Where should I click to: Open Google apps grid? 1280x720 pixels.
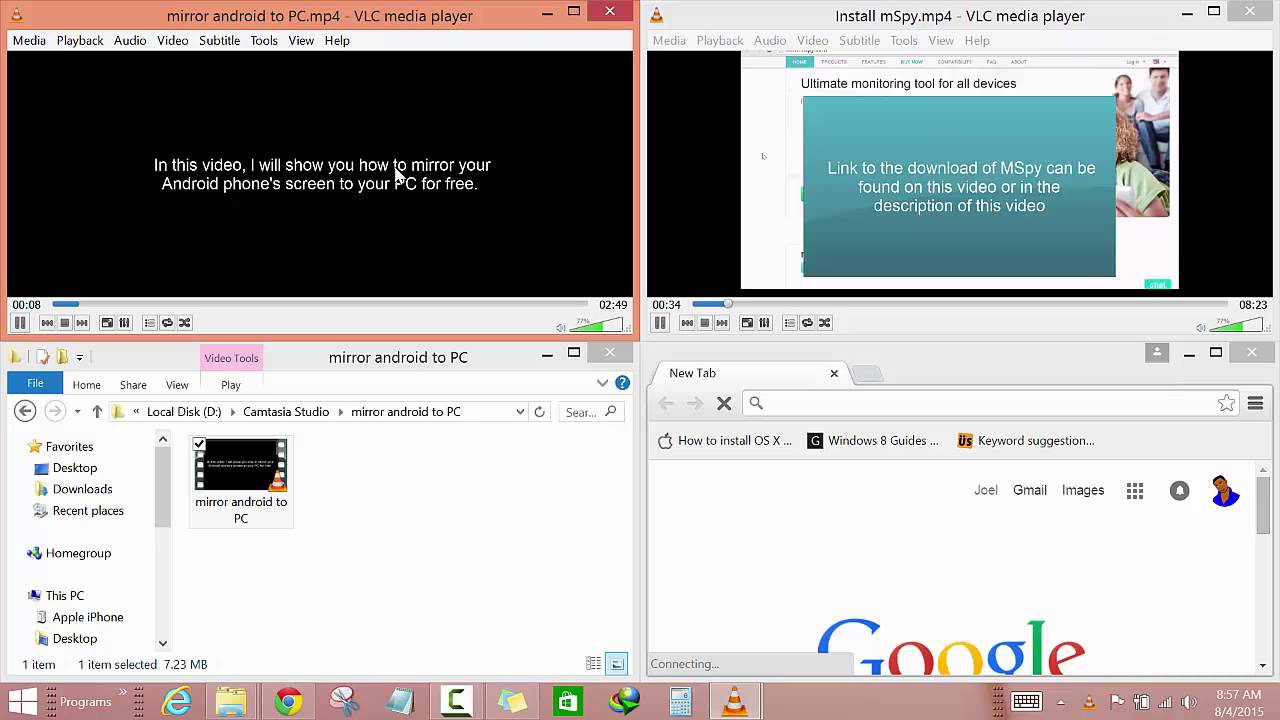coord(1134,491)
